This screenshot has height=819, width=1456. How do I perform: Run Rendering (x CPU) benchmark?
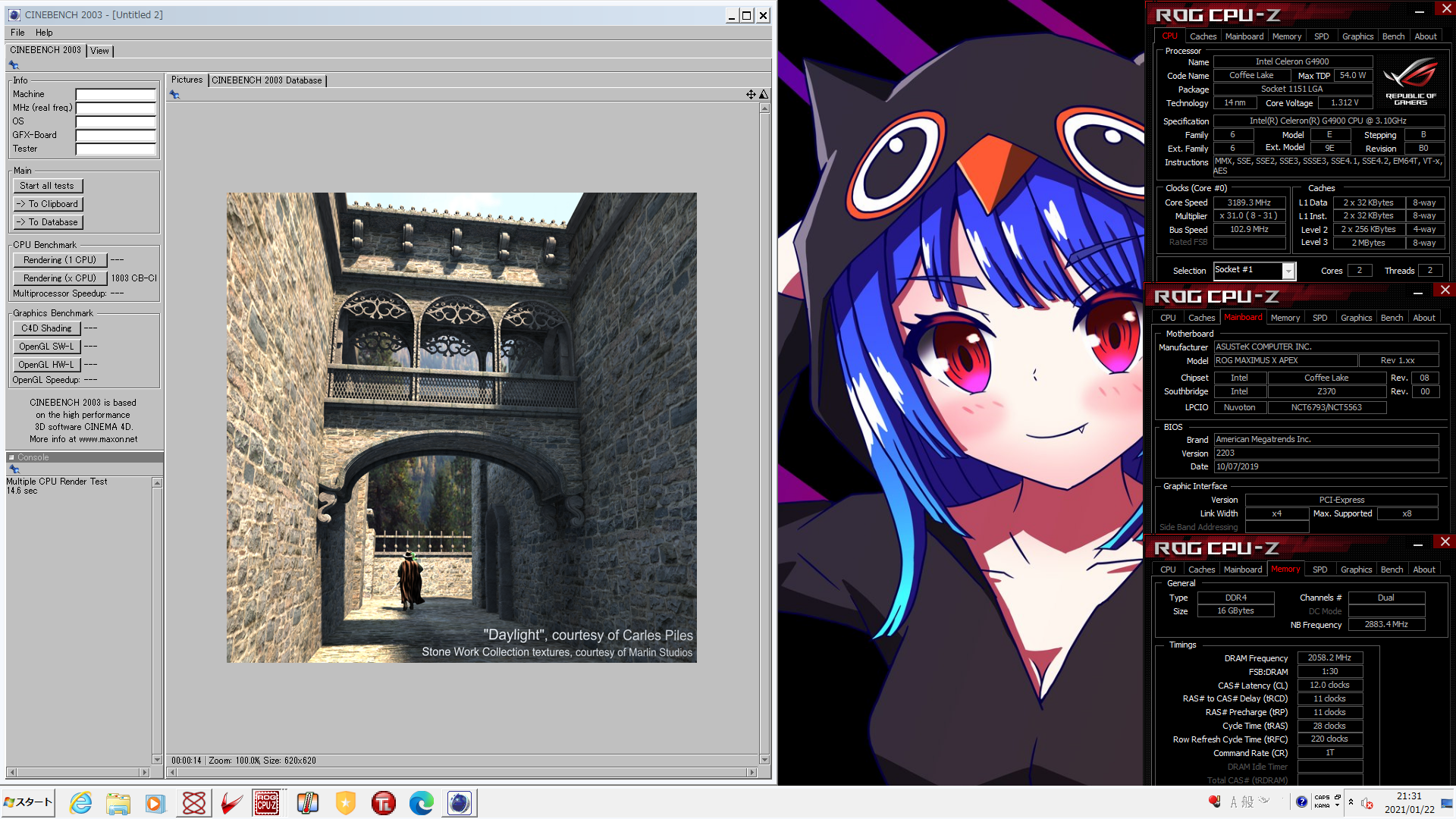[60, 278]
